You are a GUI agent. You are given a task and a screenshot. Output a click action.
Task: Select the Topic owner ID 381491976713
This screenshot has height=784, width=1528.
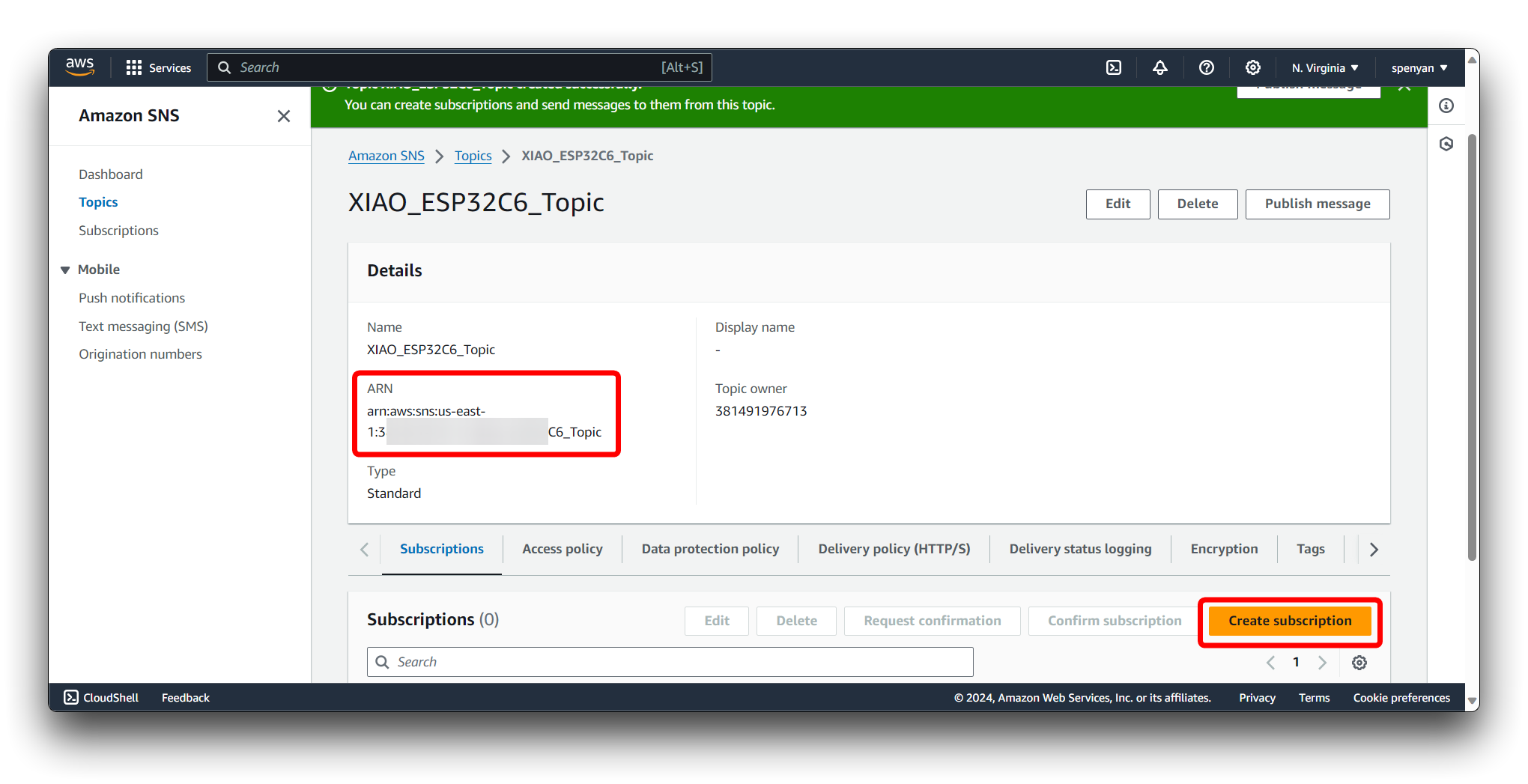click(761, 411)
